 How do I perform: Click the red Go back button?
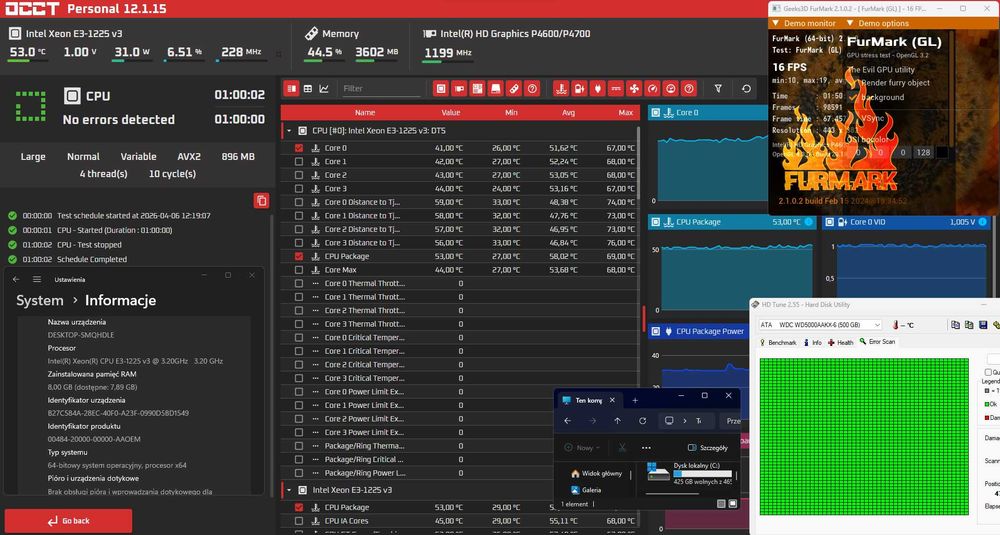pos(68,521)
